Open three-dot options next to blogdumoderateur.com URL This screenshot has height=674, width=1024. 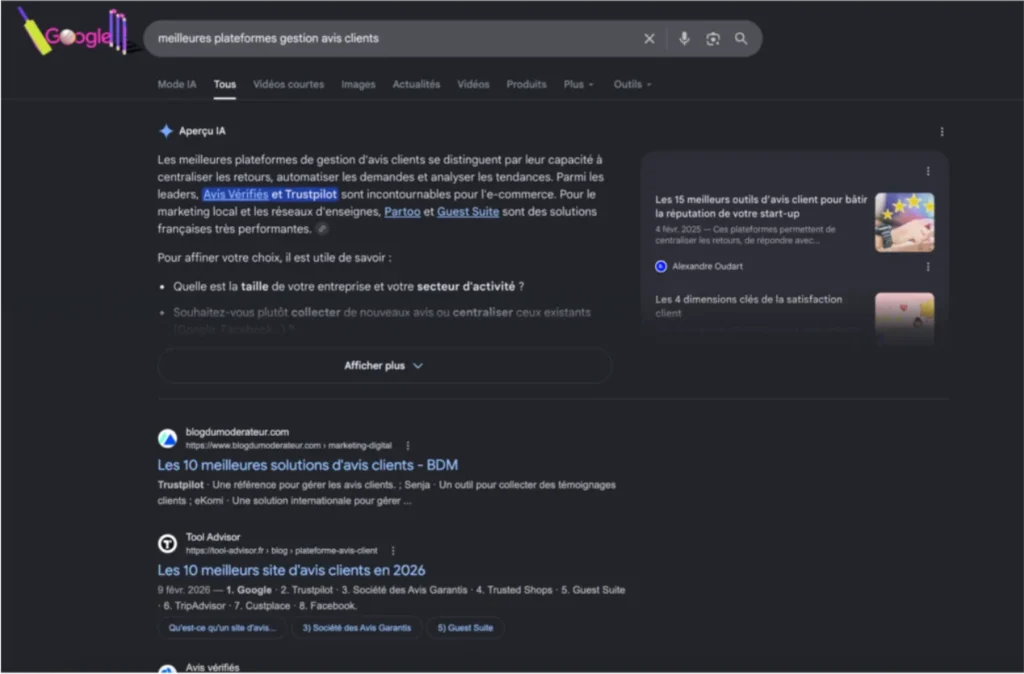point(408,445)
